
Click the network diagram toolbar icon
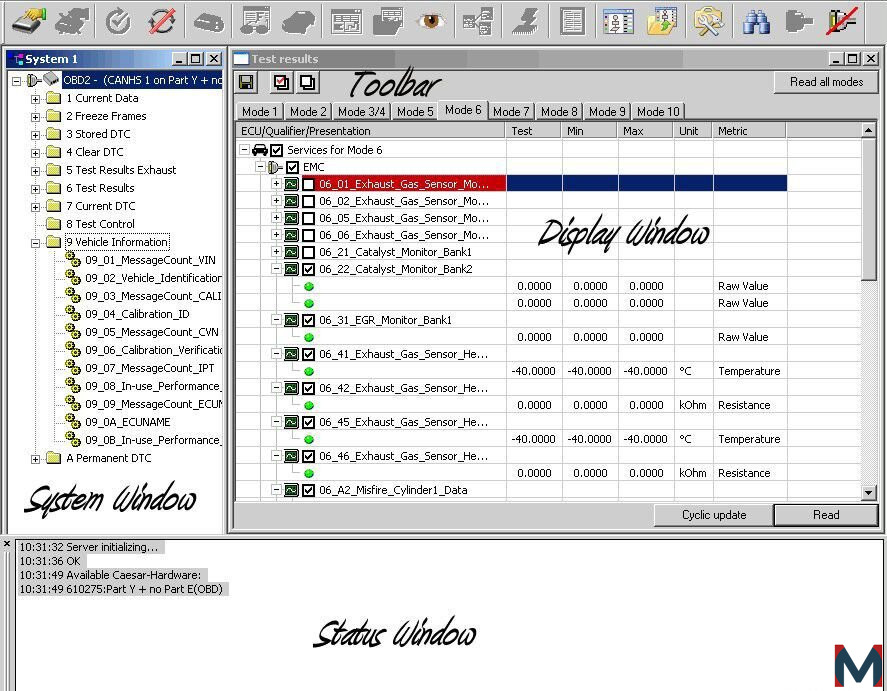[478, 23]
